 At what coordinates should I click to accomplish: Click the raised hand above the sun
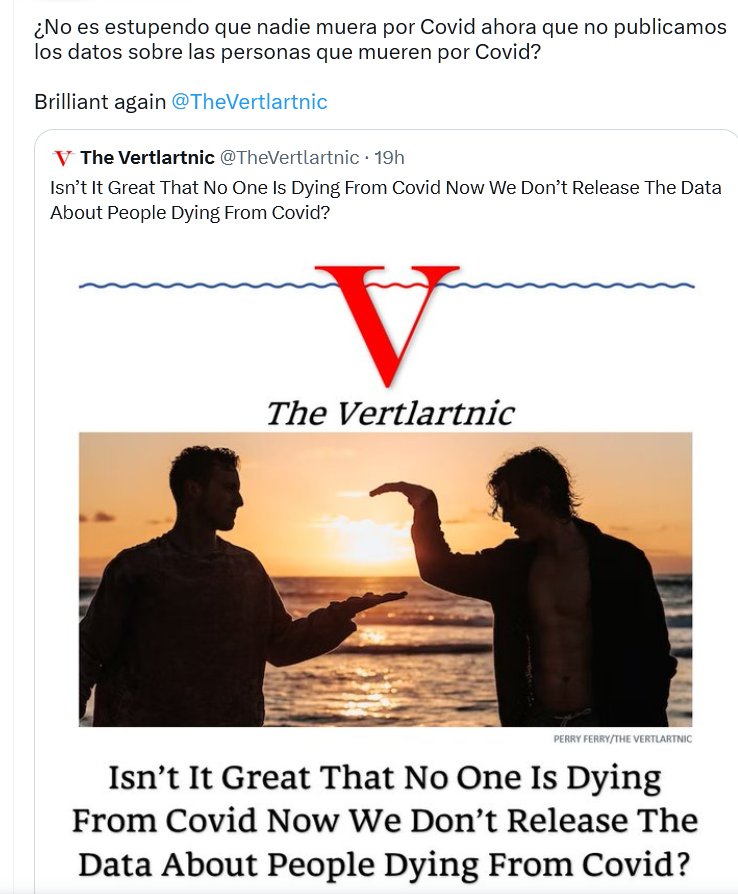click(x=400, y=492)
